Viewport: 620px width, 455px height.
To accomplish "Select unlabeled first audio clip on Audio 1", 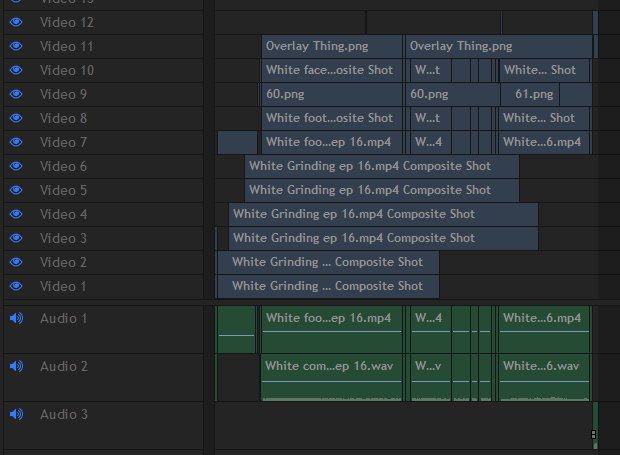I will pyautogui.click(x=236, y=329).
